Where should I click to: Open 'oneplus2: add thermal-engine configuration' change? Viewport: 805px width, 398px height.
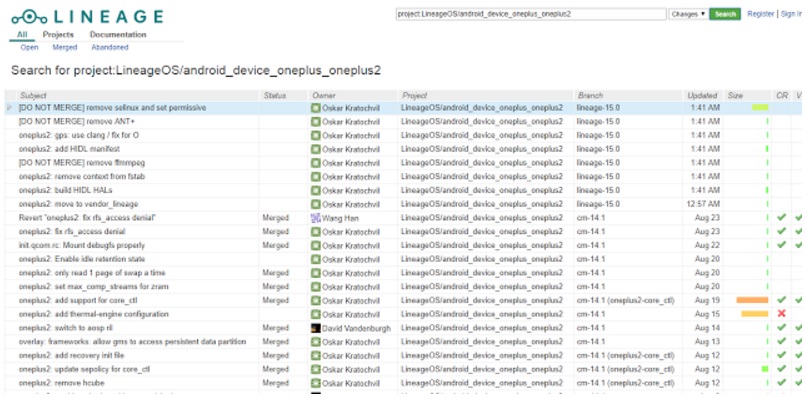click(93, 314)
